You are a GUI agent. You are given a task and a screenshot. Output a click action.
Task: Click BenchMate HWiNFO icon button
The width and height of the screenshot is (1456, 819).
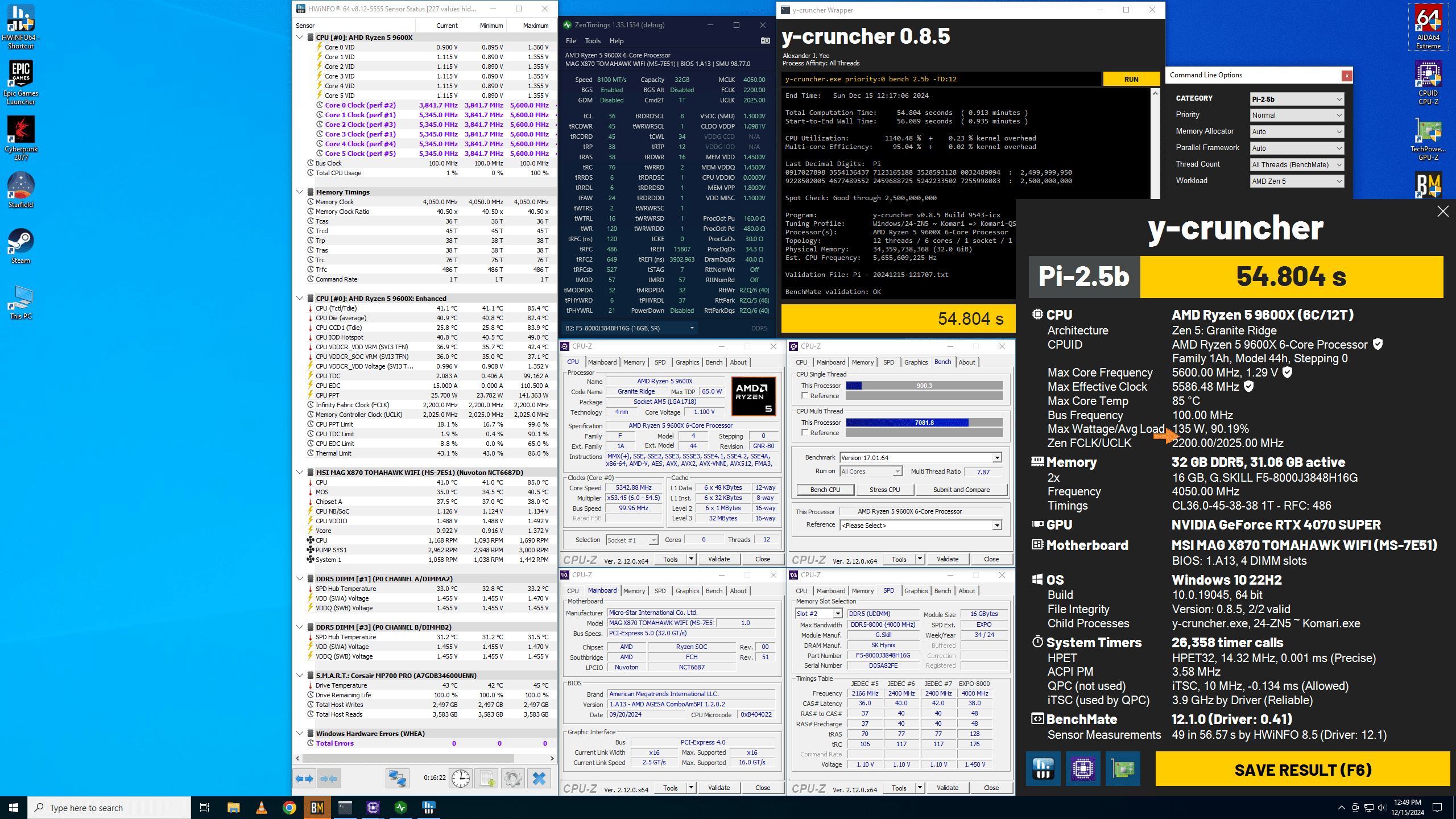point(1043,769)
